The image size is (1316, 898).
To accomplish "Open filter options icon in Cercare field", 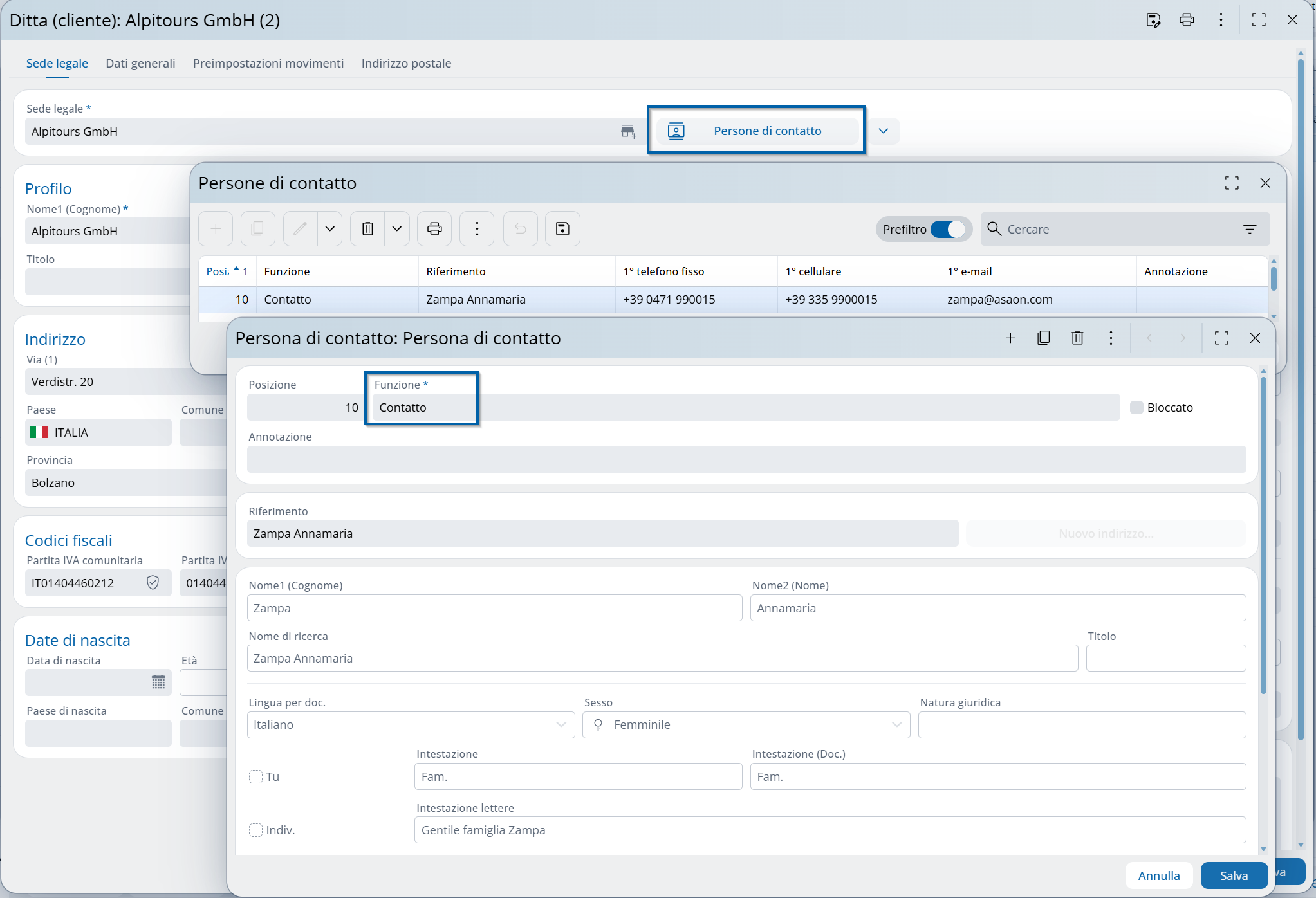I will (x=1250, y=229).
